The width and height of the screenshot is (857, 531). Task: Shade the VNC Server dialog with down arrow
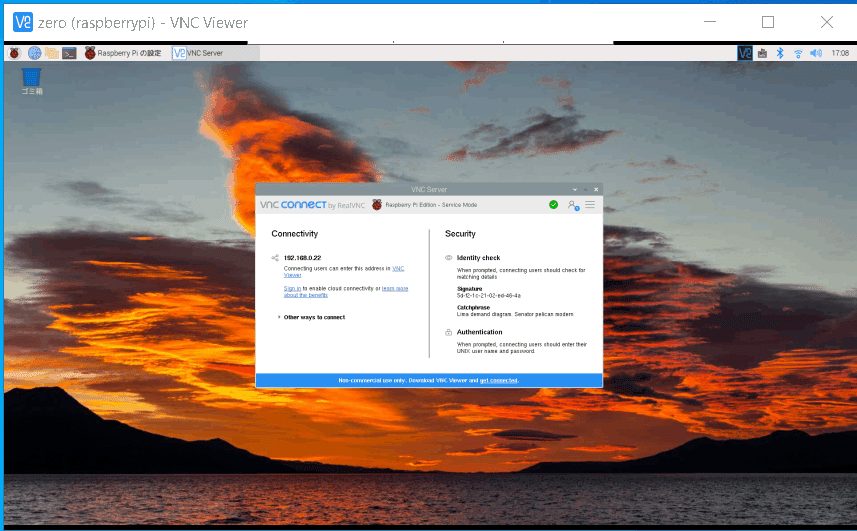click(x=574, y=190)
